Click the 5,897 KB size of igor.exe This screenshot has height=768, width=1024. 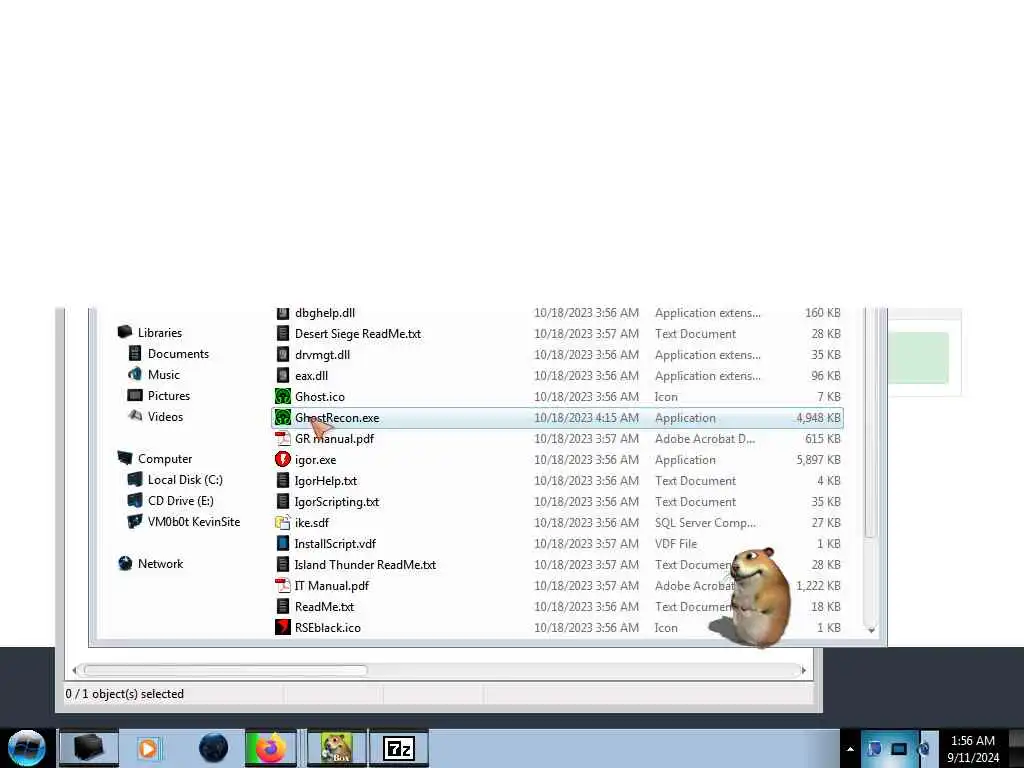click(x=818, y=459)
